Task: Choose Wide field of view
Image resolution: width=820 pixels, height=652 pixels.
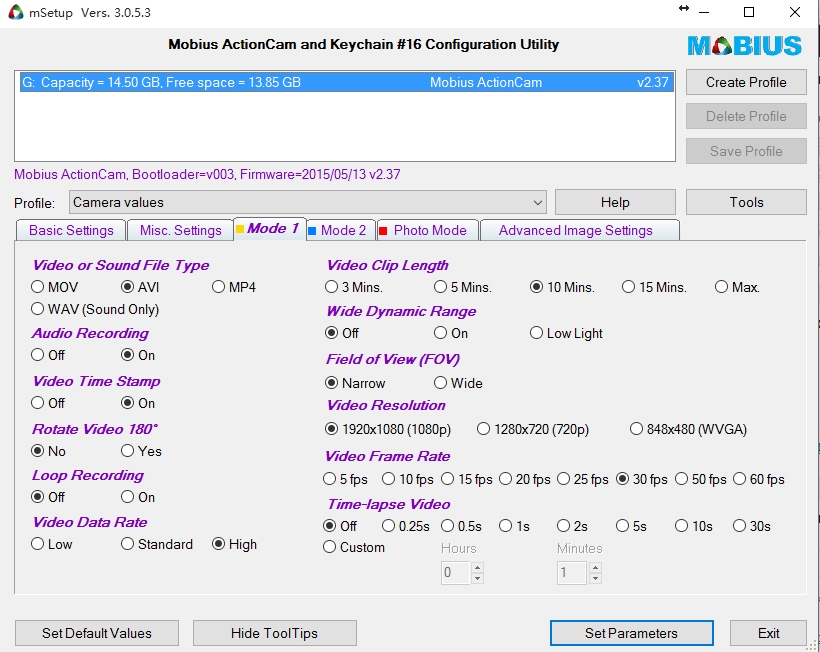Action: [458, 383]
